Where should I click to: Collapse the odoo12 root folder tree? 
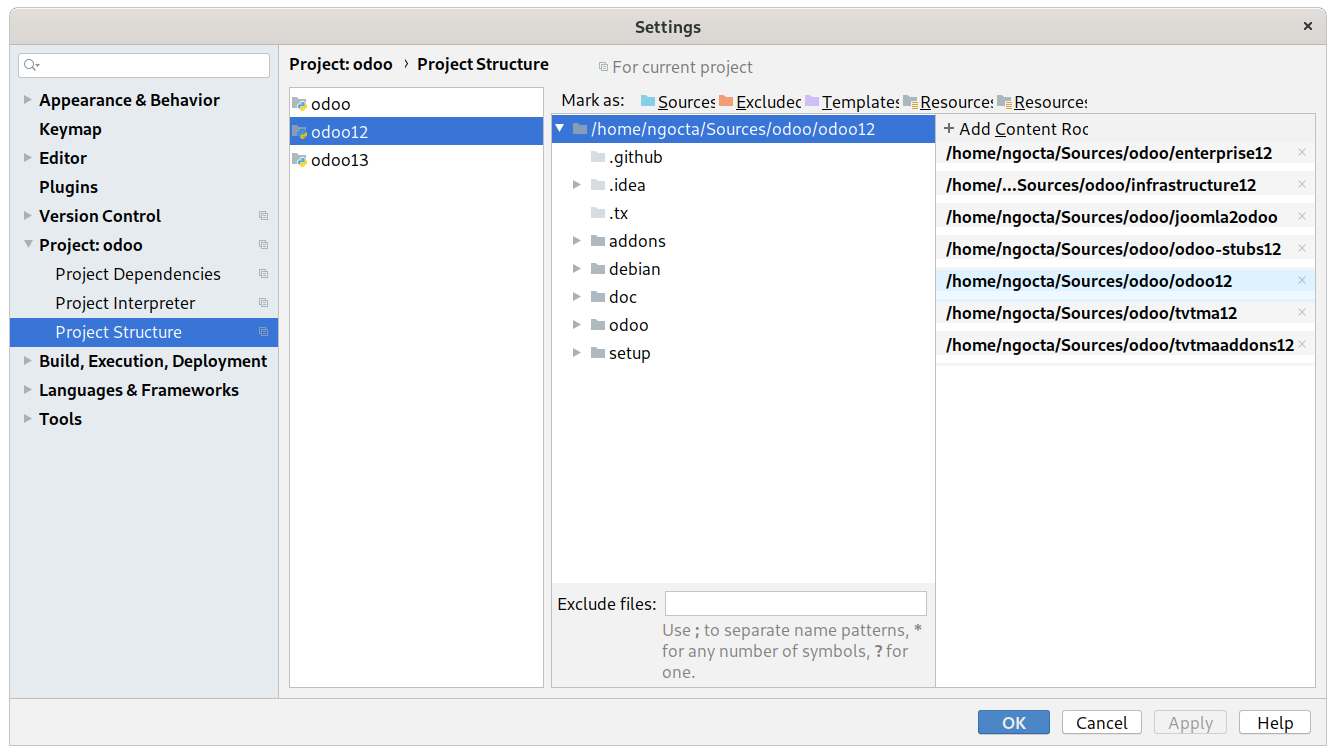[560, 129]
